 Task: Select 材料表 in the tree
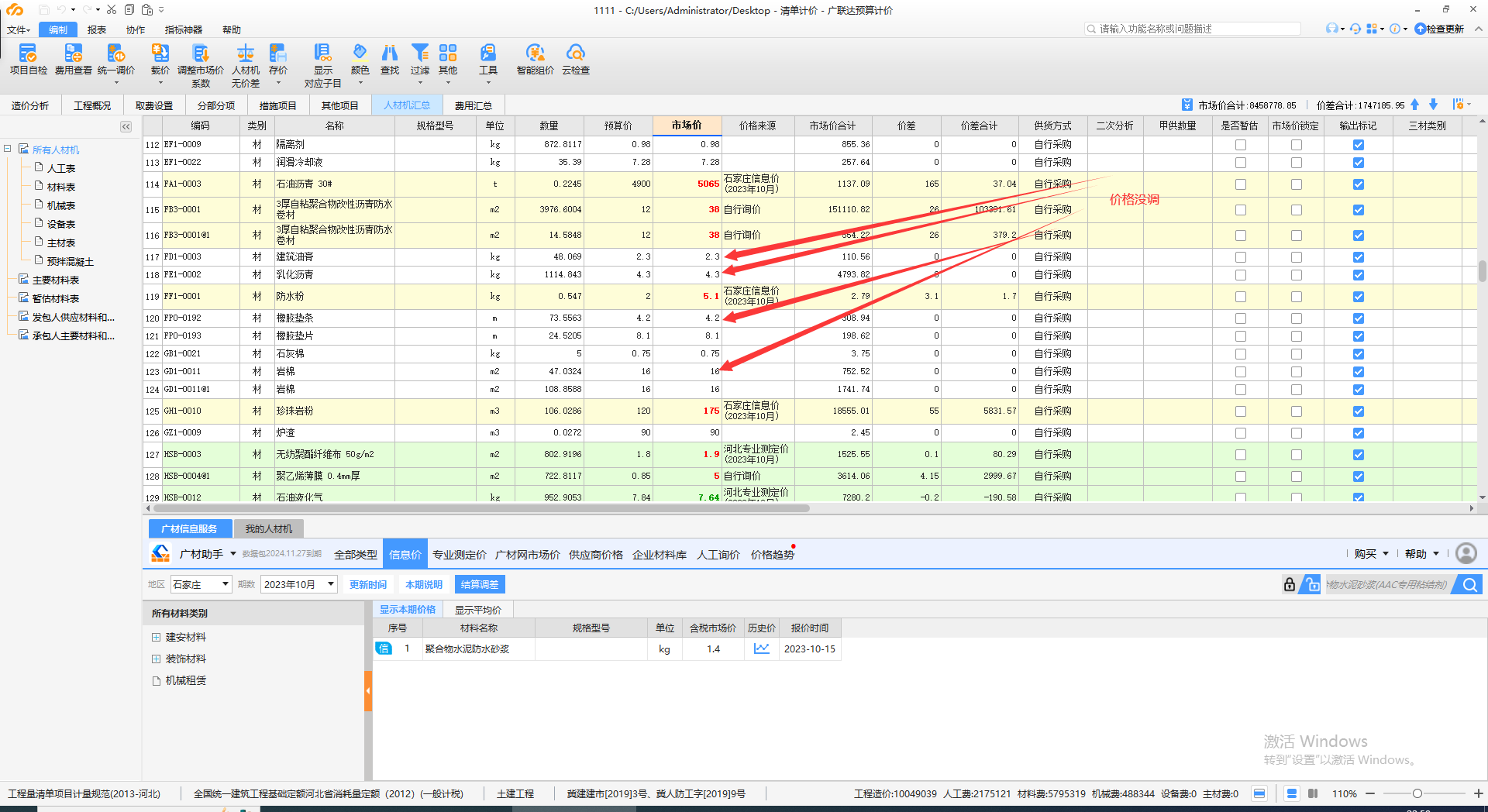pyautogui.click(x=61, y=187)
